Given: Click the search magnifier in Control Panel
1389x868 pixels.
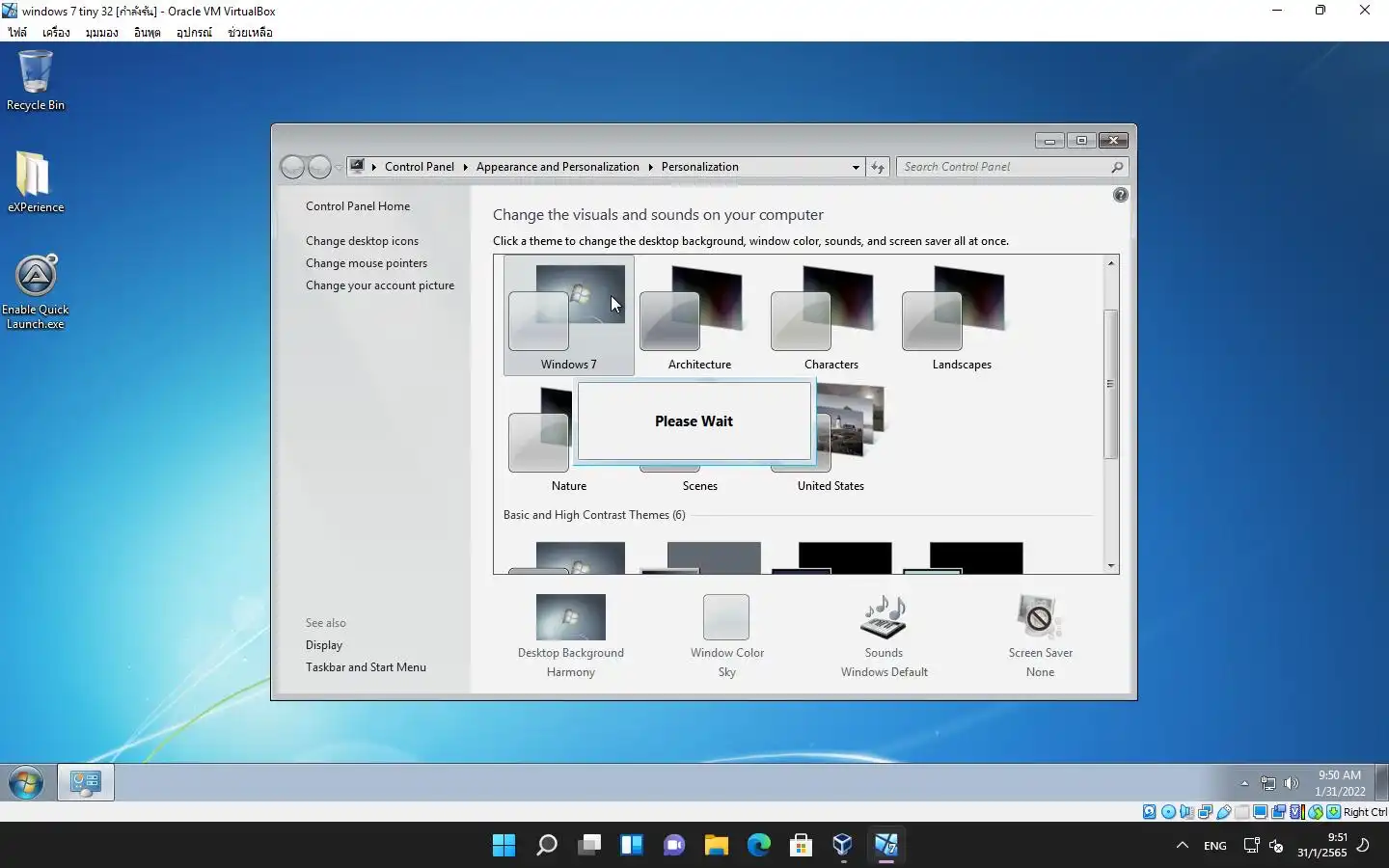Looking at the screenshot, I should (x=1117, y=167).
